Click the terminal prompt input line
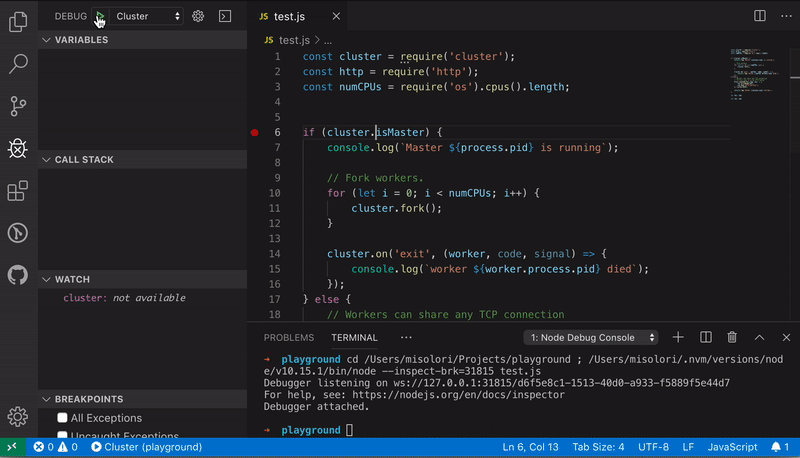The width and height of the screenshot is (800, 458). coord(349,430)
